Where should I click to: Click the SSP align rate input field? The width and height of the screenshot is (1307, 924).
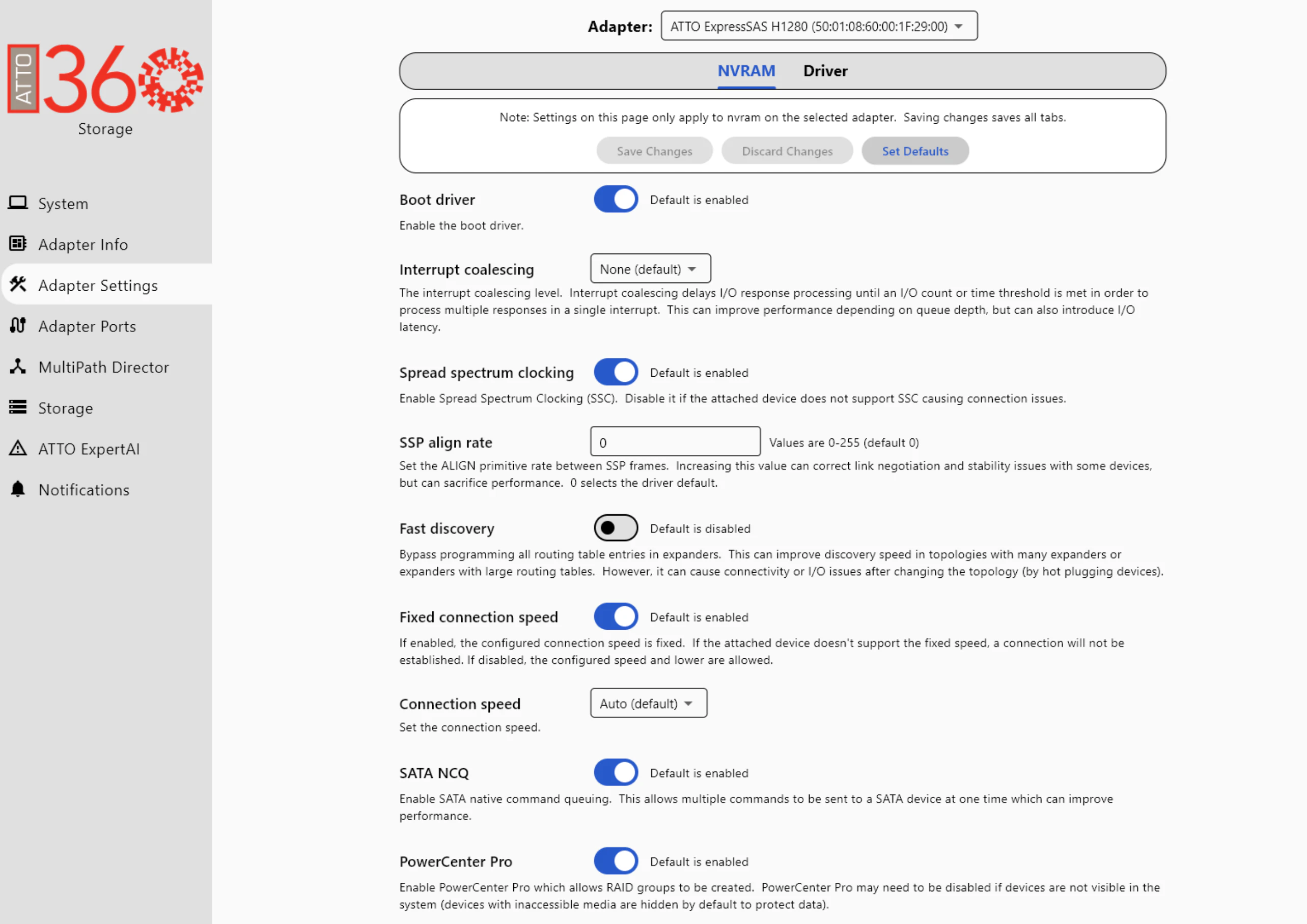pos(676,442)
